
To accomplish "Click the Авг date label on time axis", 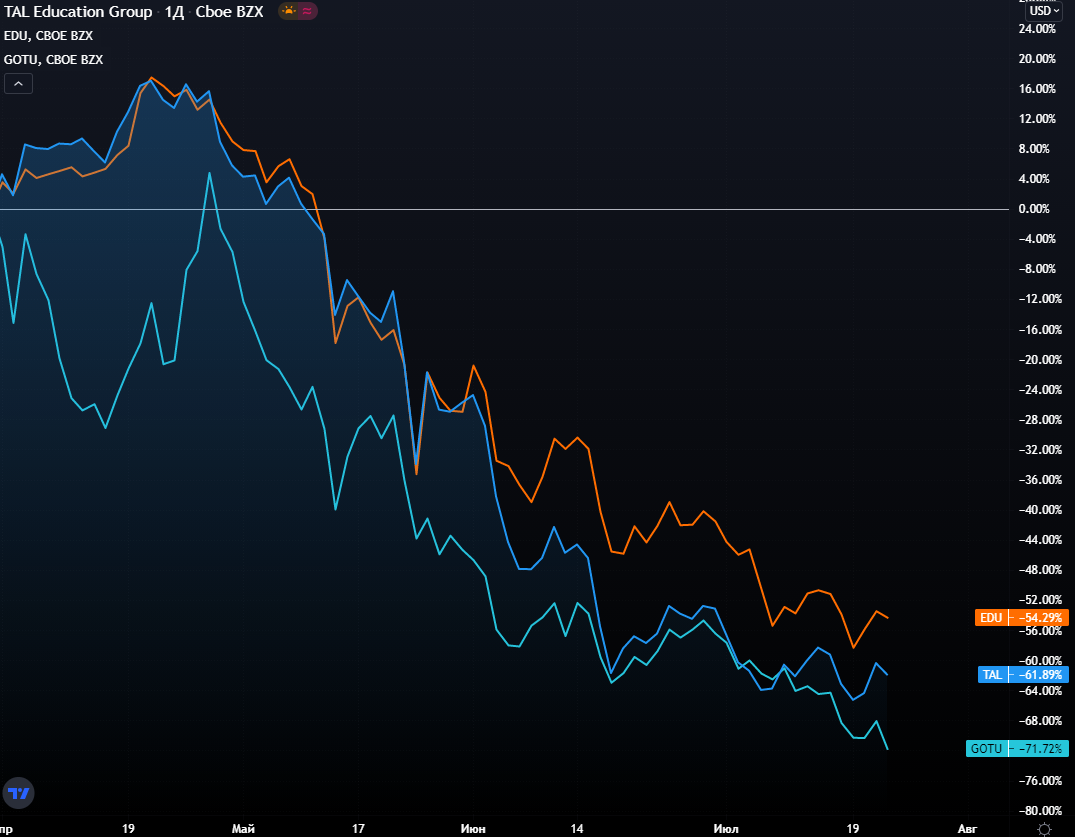I will pyautogui.click(x=967, y=829).
